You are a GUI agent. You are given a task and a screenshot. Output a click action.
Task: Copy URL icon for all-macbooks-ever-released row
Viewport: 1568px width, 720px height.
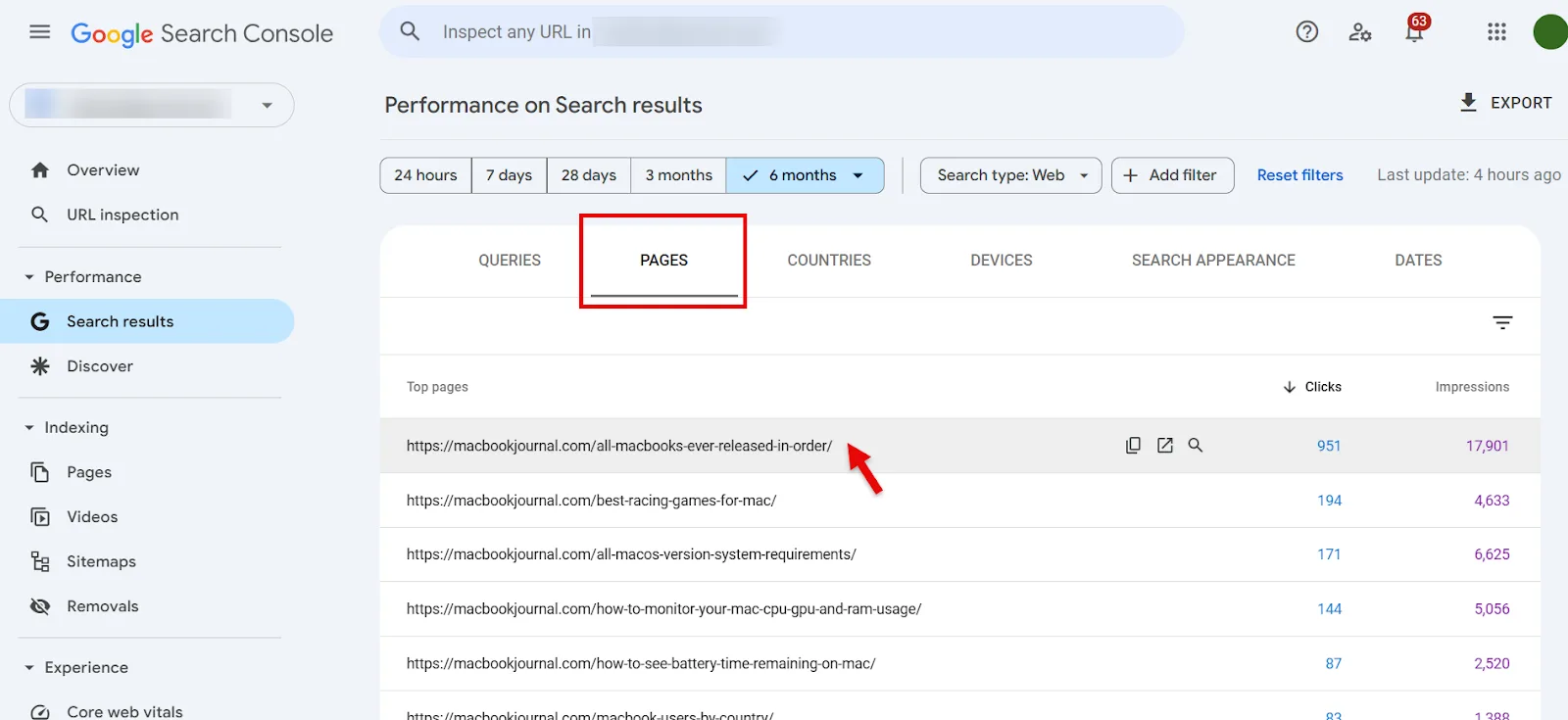pos(1133,446)
